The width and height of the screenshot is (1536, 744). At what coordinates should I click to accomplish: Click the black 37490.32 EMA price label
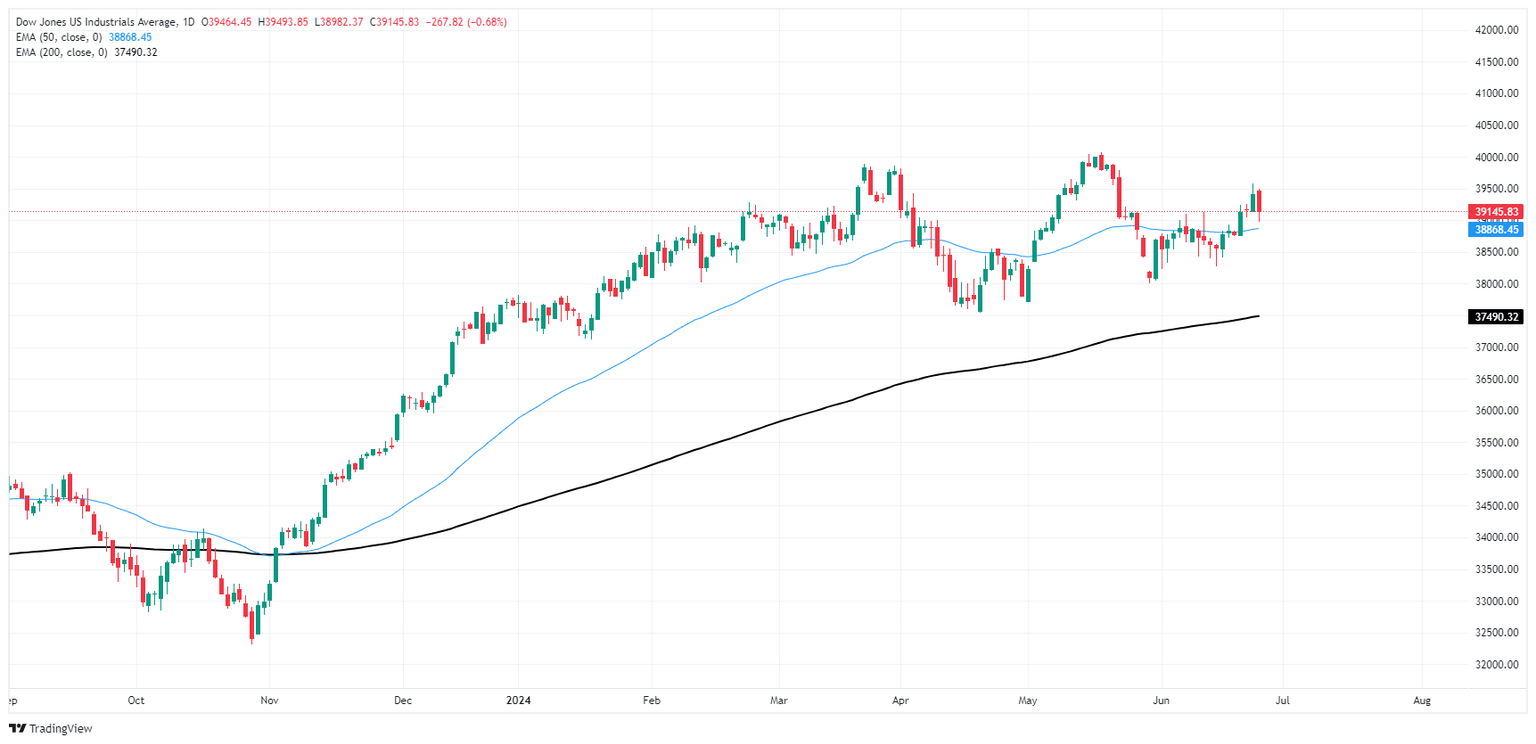(1497, 317)
